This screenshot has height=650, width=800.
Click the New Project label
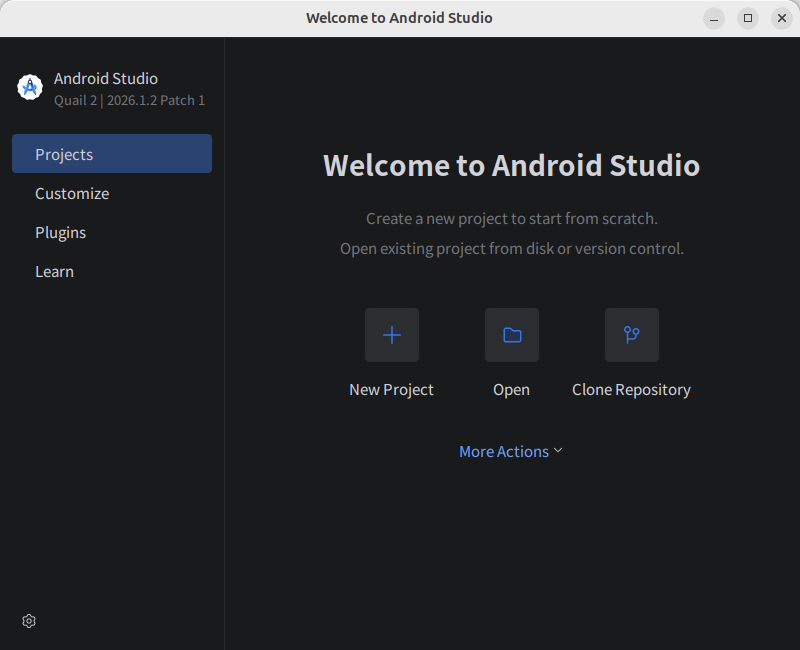point(391,390)
